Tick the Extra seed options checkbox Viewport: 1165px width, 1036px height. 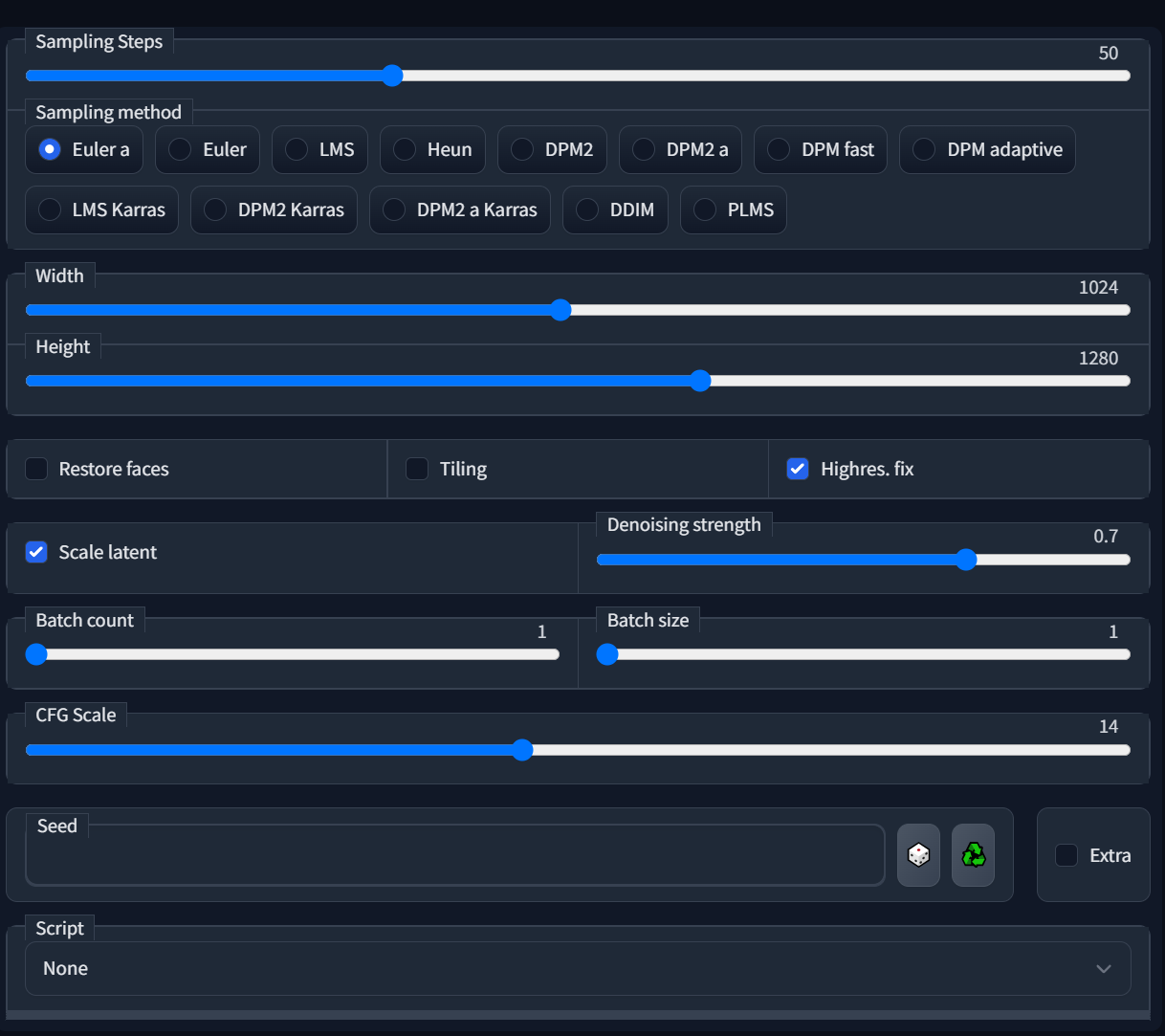tap(1066, 855)
